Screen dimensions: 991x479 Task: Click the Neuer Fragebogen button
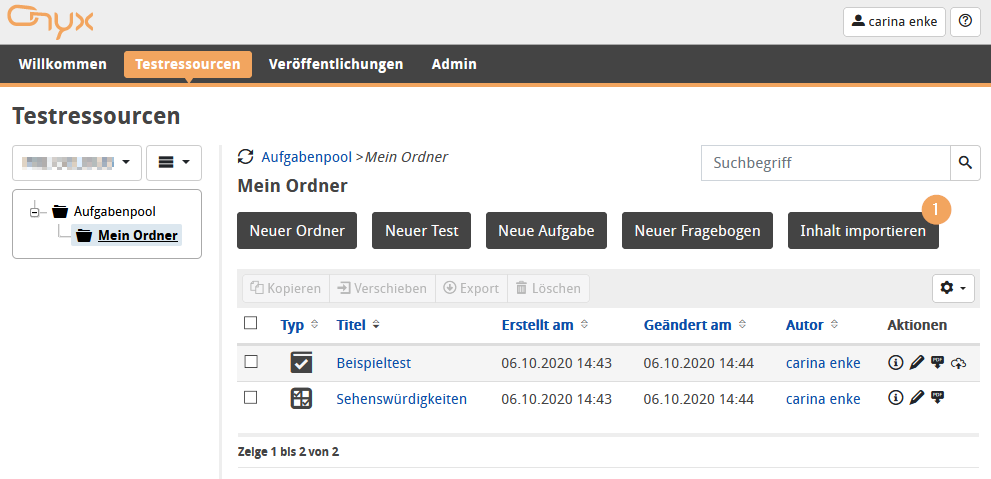[x=697, y=231]
